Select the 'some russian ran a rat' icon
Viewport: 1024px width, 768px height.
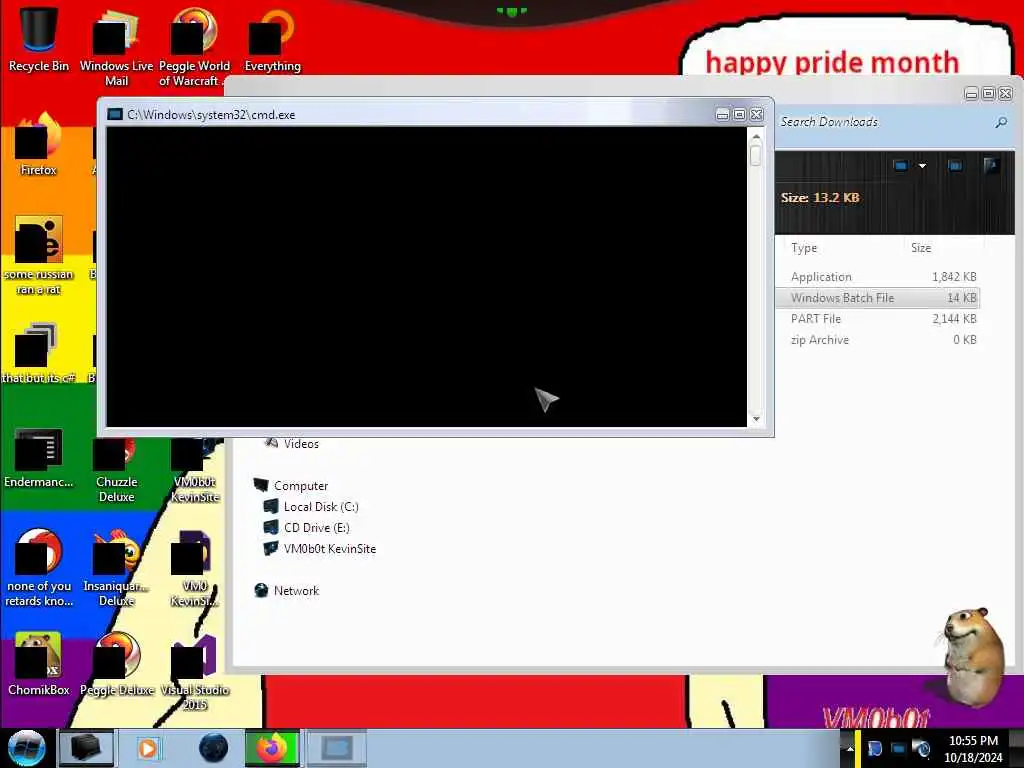click(x=38, y=256)
